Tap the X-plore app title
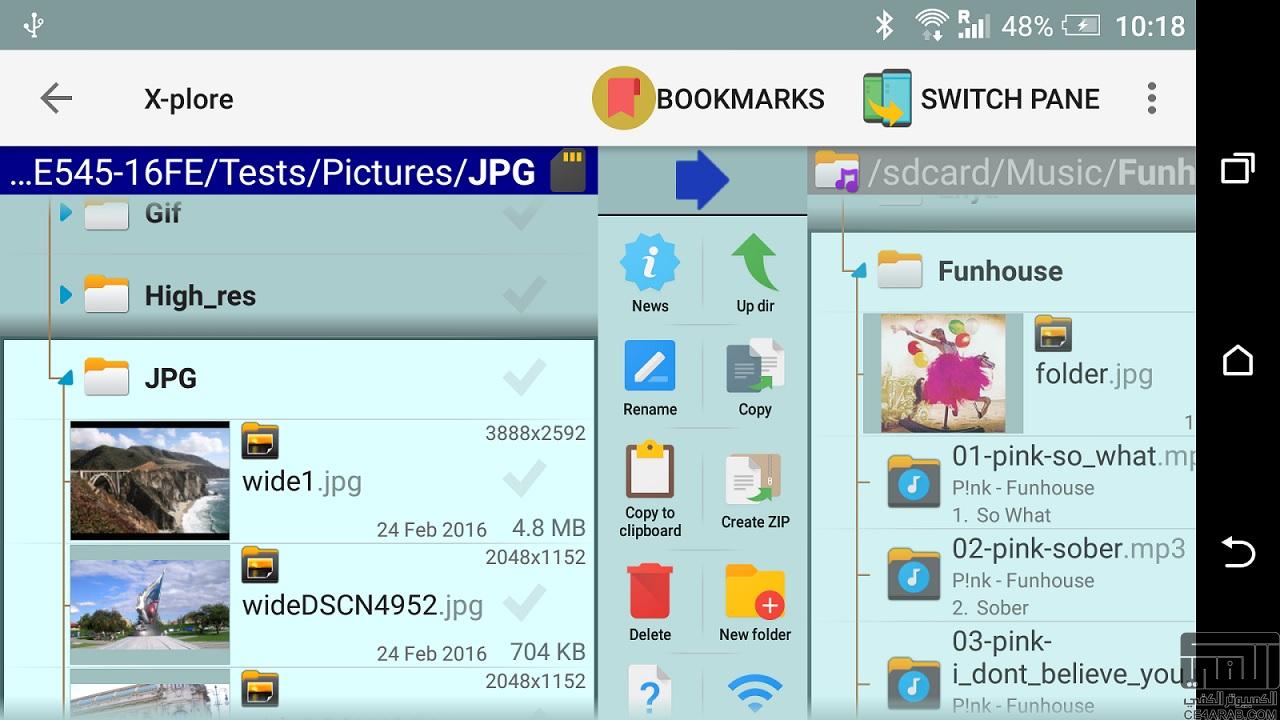Image resolution: width=1280 pixels, height=720 pixels. point(189,99)
